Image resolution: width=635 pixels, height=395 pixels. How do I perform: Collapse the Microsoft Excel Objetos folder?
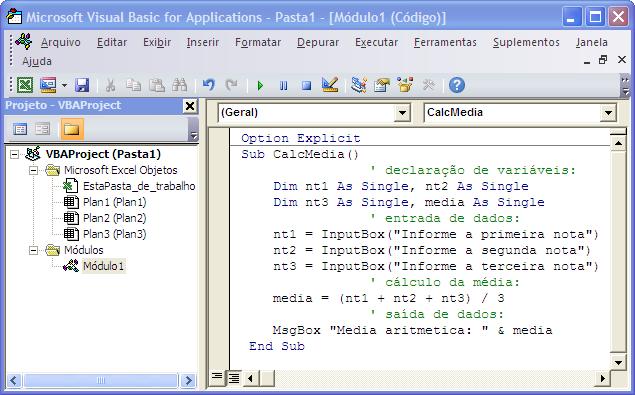pyautogui.click(x=34, y=170)
